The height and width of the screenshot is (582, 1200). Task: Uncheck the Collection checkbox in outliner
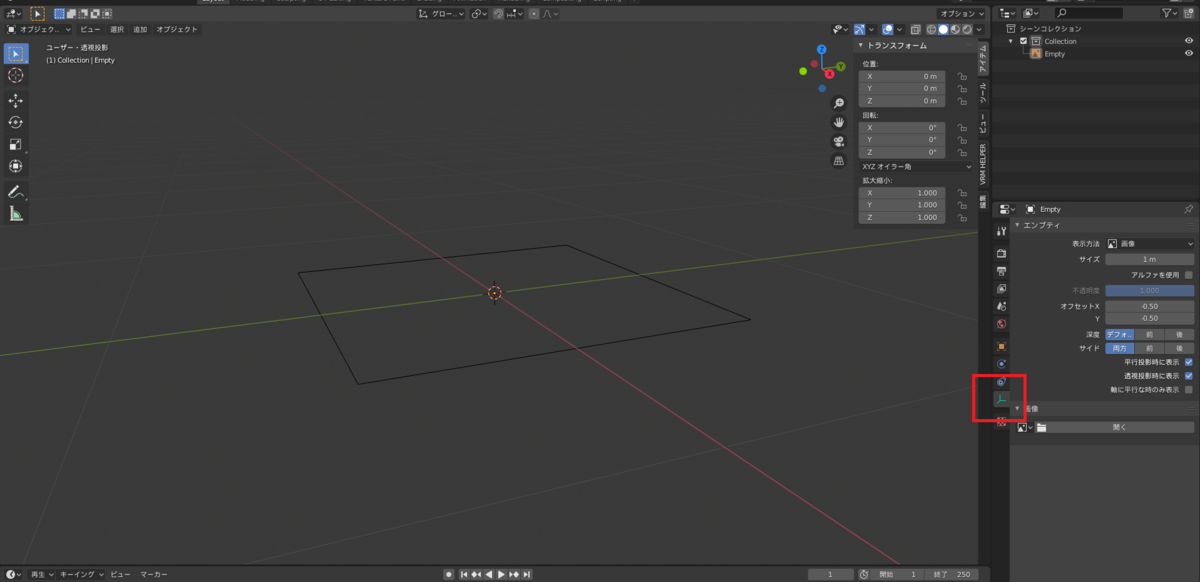[x=1023, y=41]
